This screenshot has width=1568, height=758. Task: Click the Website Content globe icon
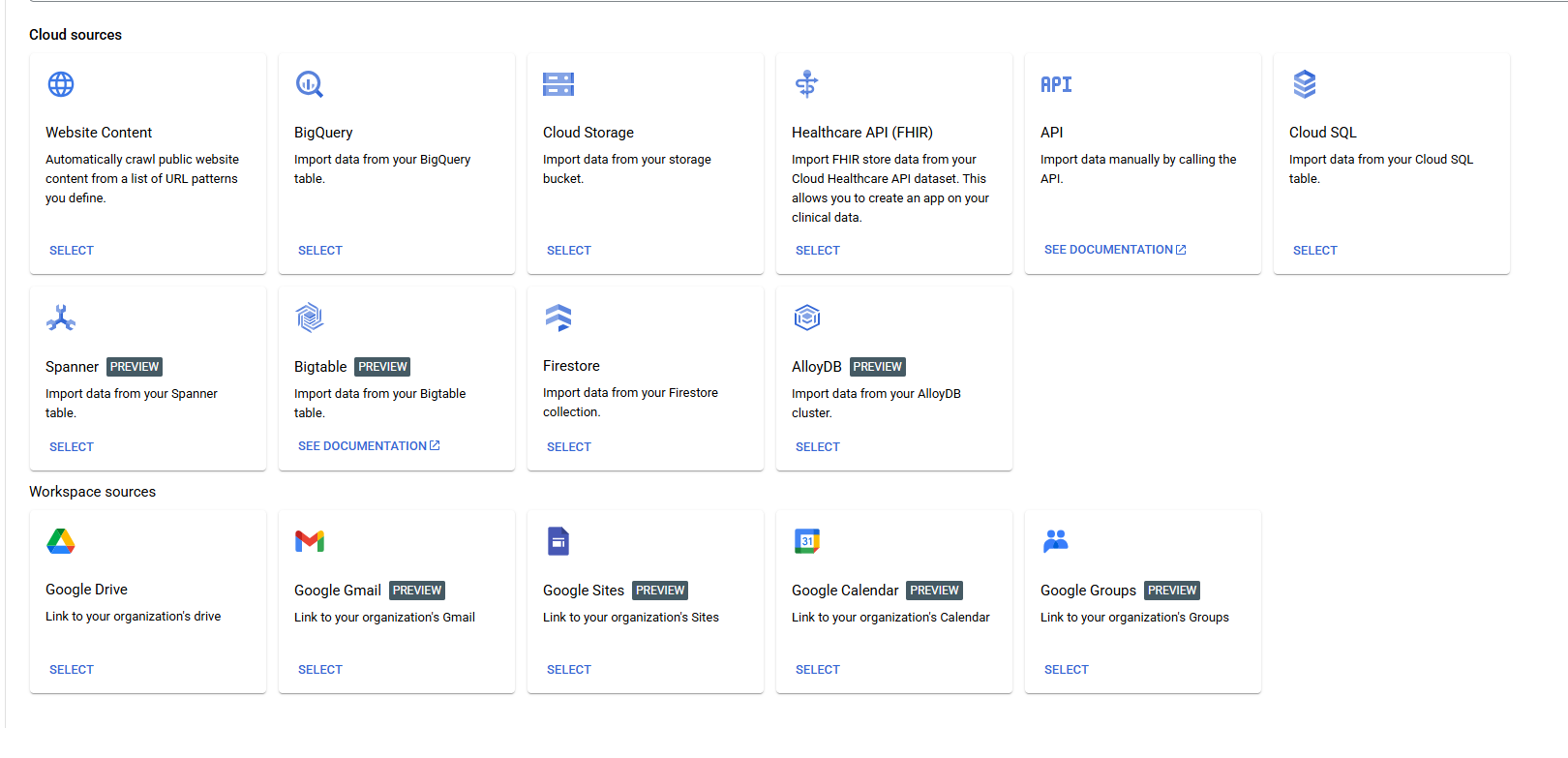[61, 84]
